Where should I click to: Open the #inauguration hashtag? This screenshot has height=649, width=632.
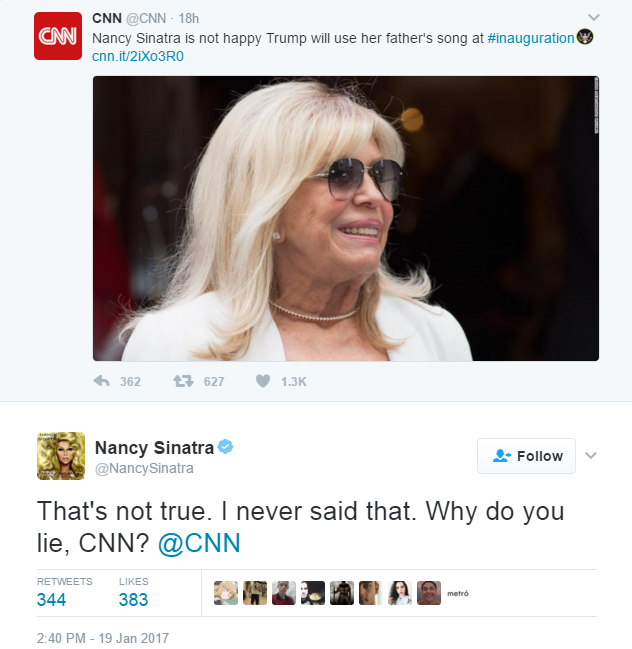click(x=531, y=38)
